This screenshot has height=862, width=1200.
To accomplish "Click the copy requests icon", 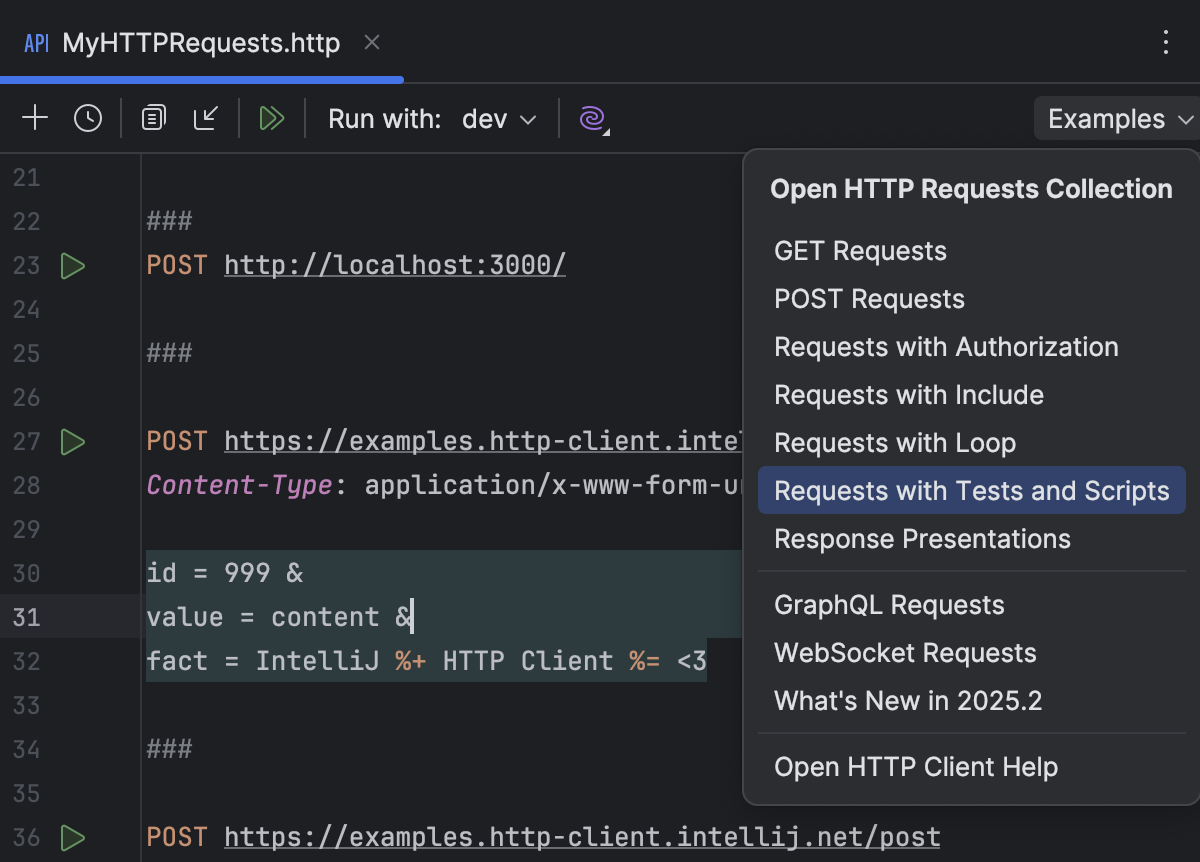I will click(153, 117).
